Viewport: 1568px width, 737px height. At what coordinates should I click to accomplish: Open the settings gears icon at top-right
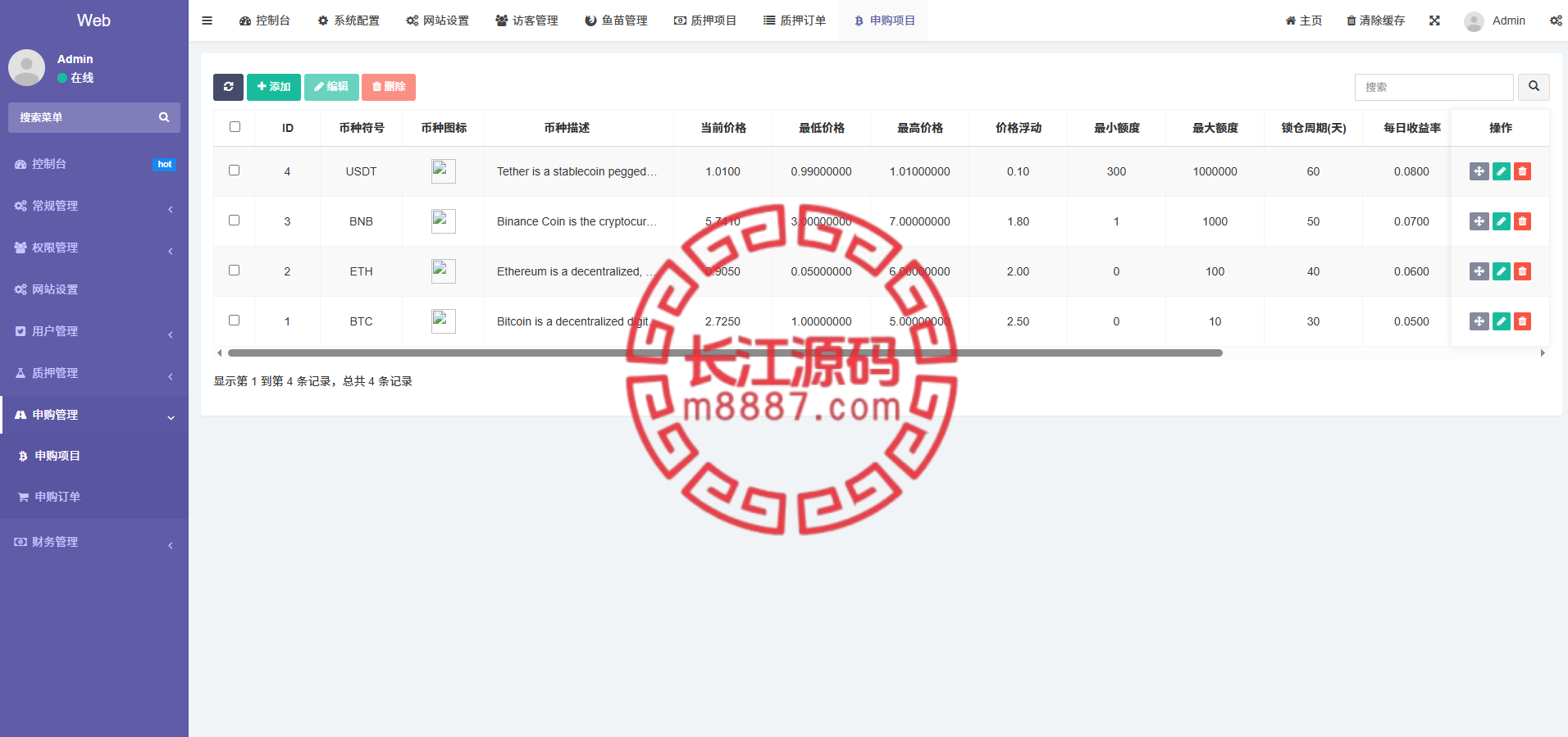pos(1556,20)
